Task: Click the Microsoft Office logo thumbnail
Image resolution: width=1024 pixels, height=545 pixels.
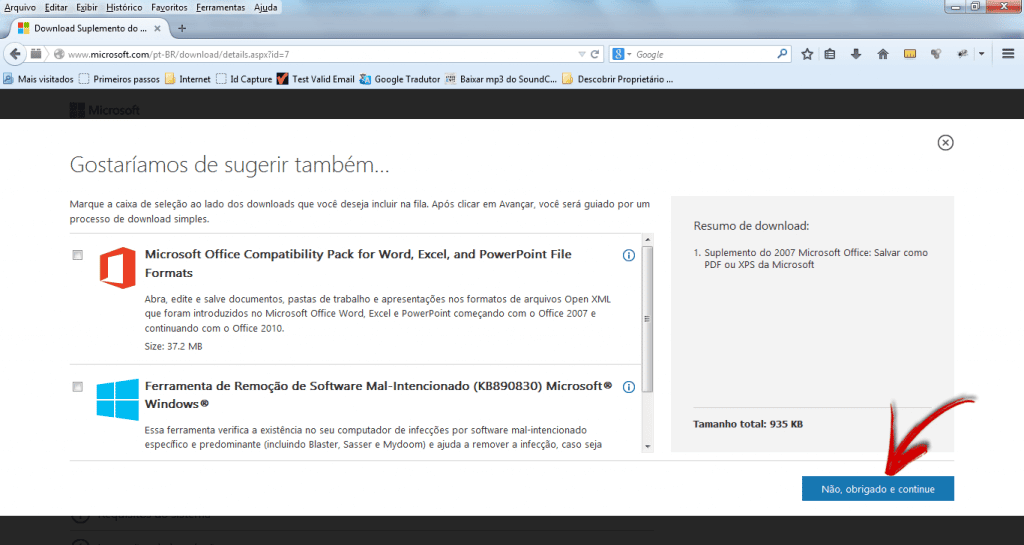Action: coord(118,268)
